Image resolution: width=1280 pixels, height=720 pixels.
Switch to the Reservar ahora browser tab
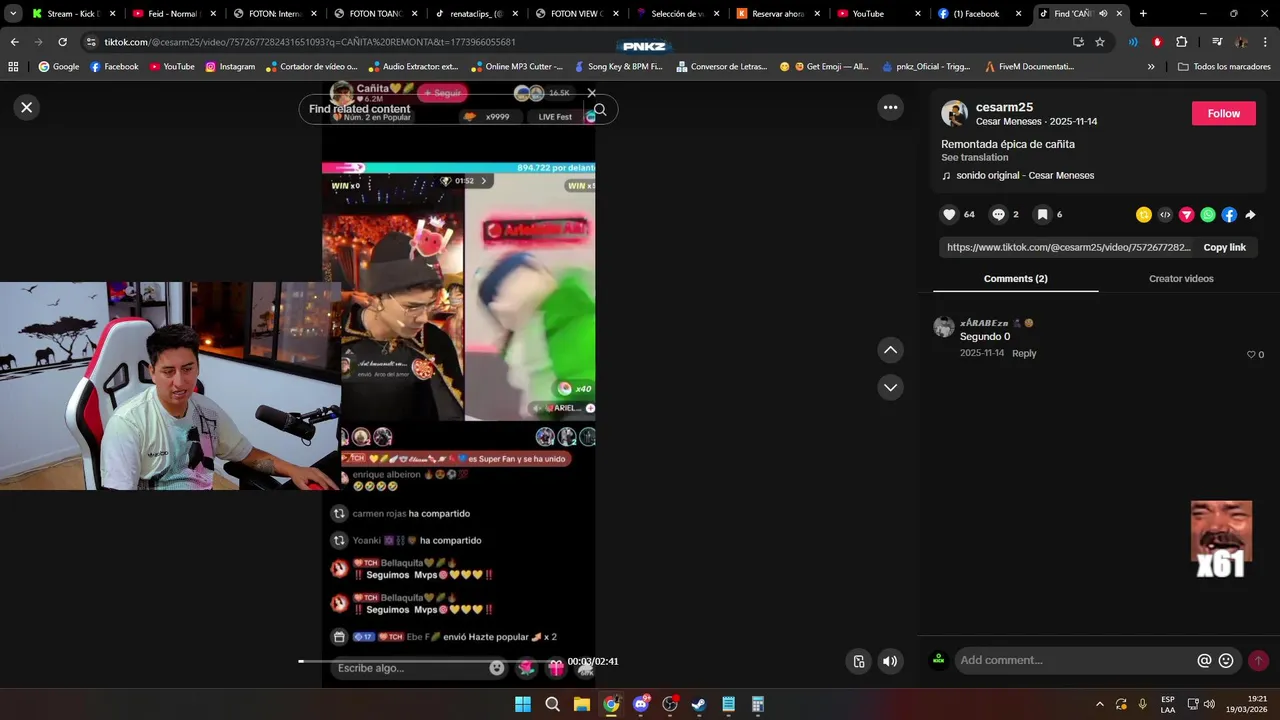coord(776,14)
